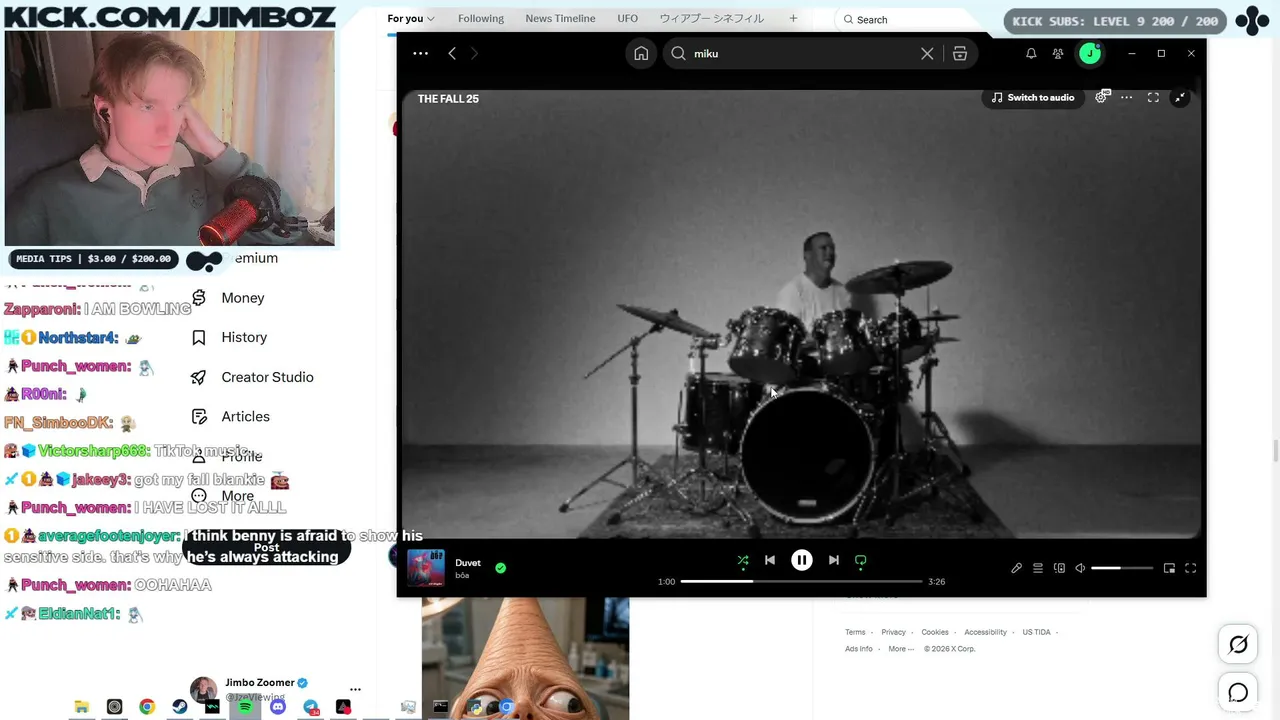Open Telegram from taskbar
This screenshot has width=1280, height=720.
point(311,707)
